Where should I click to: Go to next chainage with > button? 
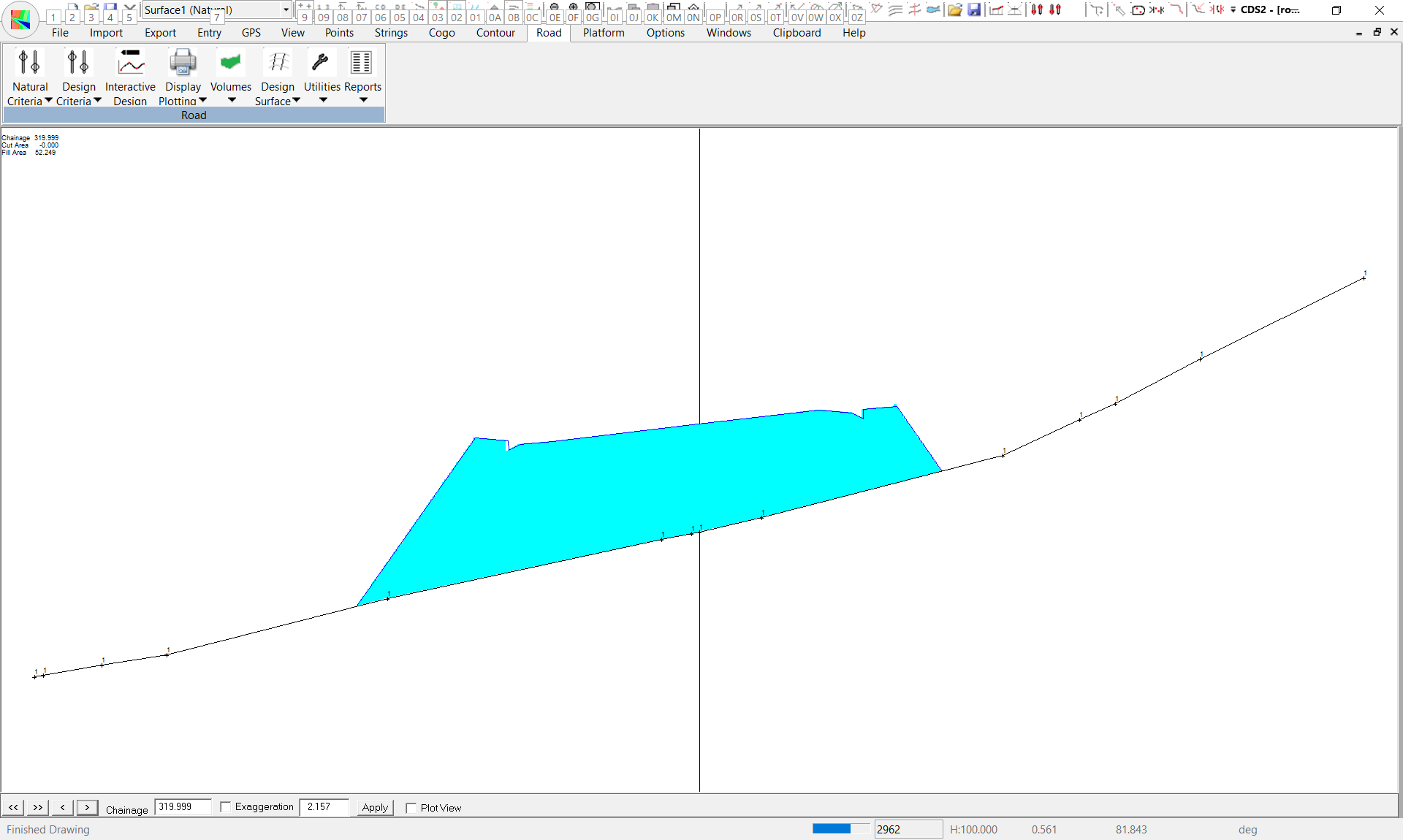(87, 807)
